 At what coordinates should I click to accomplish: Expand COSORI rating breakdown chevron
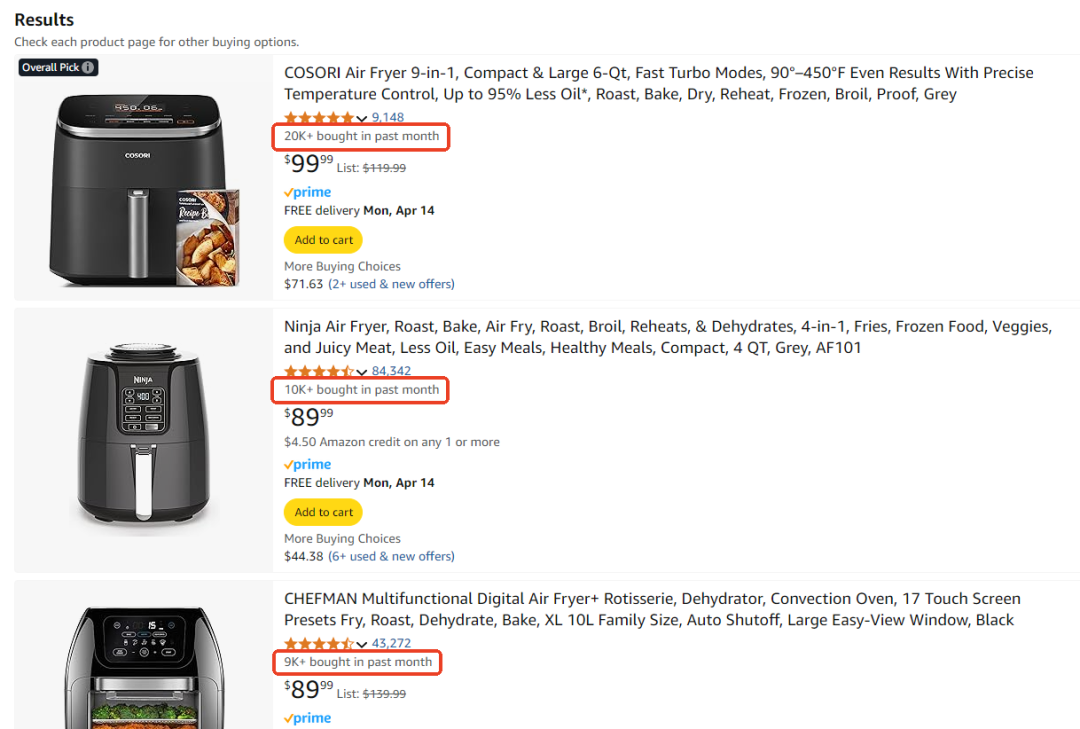tap(362, 119)
